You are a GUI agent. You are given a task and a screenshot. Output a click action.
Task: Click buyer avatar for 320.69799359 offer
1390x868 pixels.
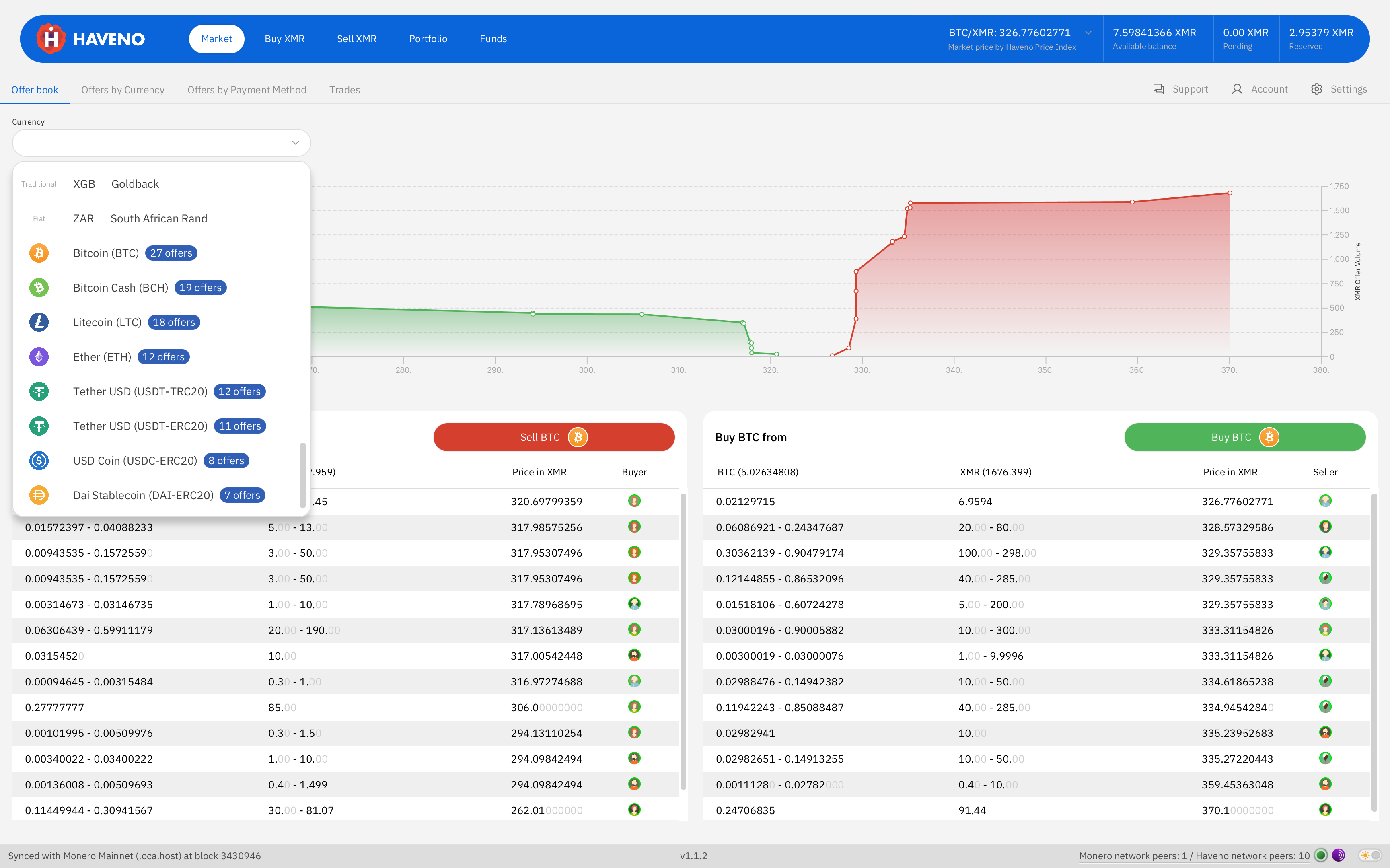634,501
